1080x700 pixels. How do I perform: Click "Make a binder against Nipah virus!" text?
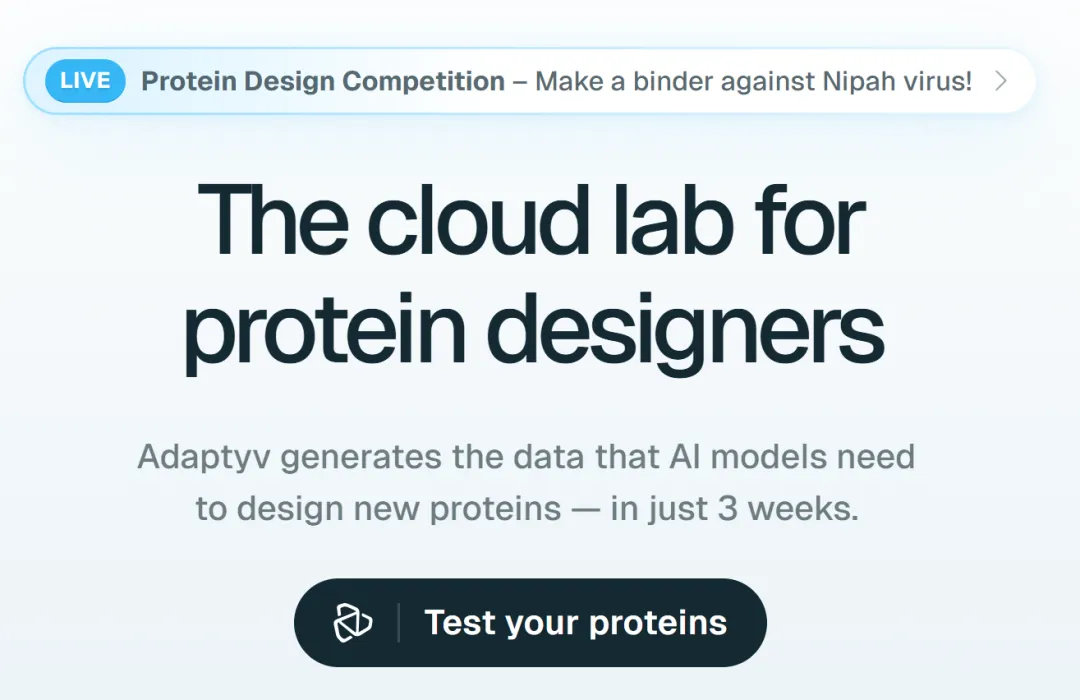[754, 81]
